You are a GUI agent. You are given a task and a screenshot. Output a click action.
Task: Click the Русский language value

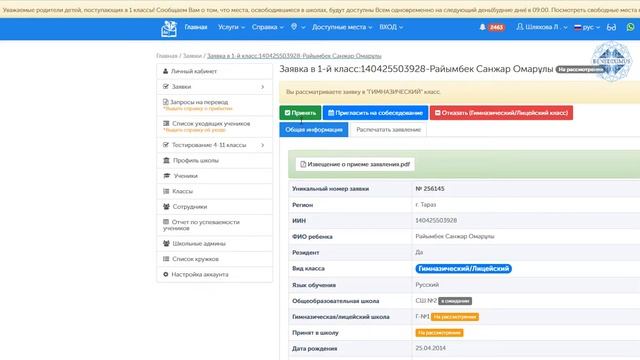tap(427, 284)
